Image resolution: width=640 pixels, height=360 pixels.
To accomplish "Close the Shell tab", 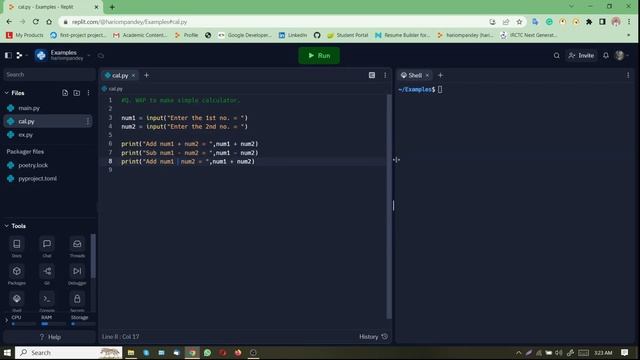I will point(427,76).
